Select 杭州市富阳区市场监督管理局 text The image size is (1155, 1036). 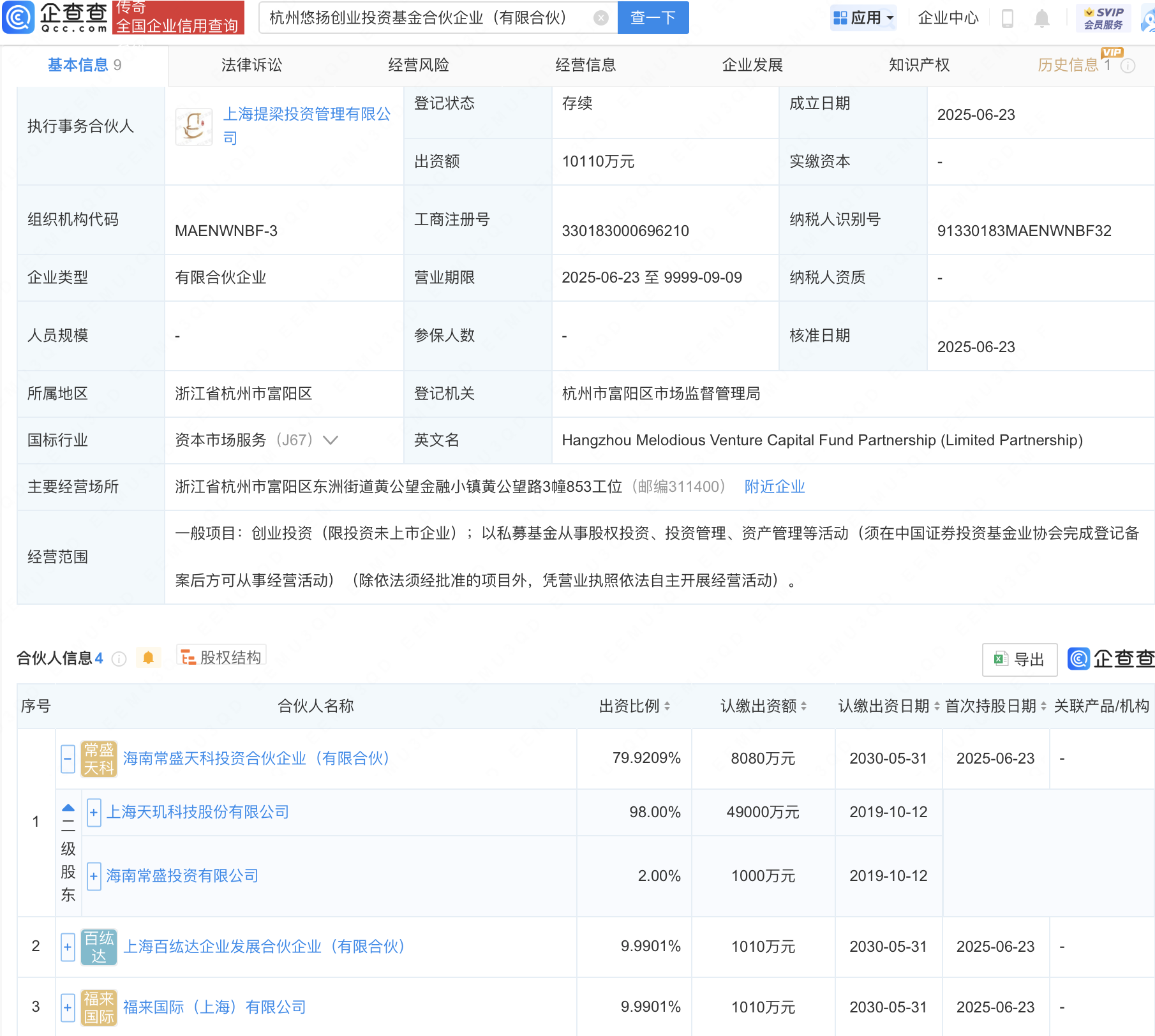pyautogui.click(x=661, y=394)
